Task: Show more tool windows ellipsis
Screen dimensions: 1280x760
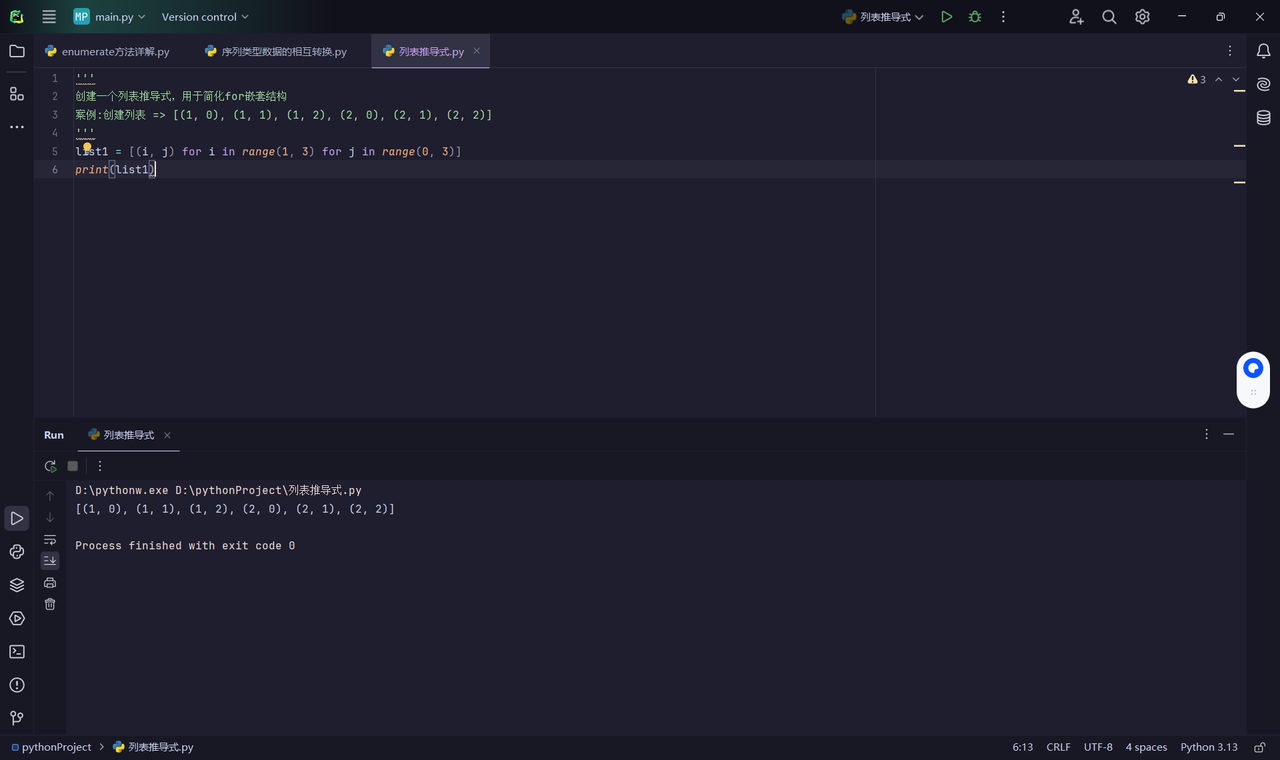Action: tap(17, 127)
